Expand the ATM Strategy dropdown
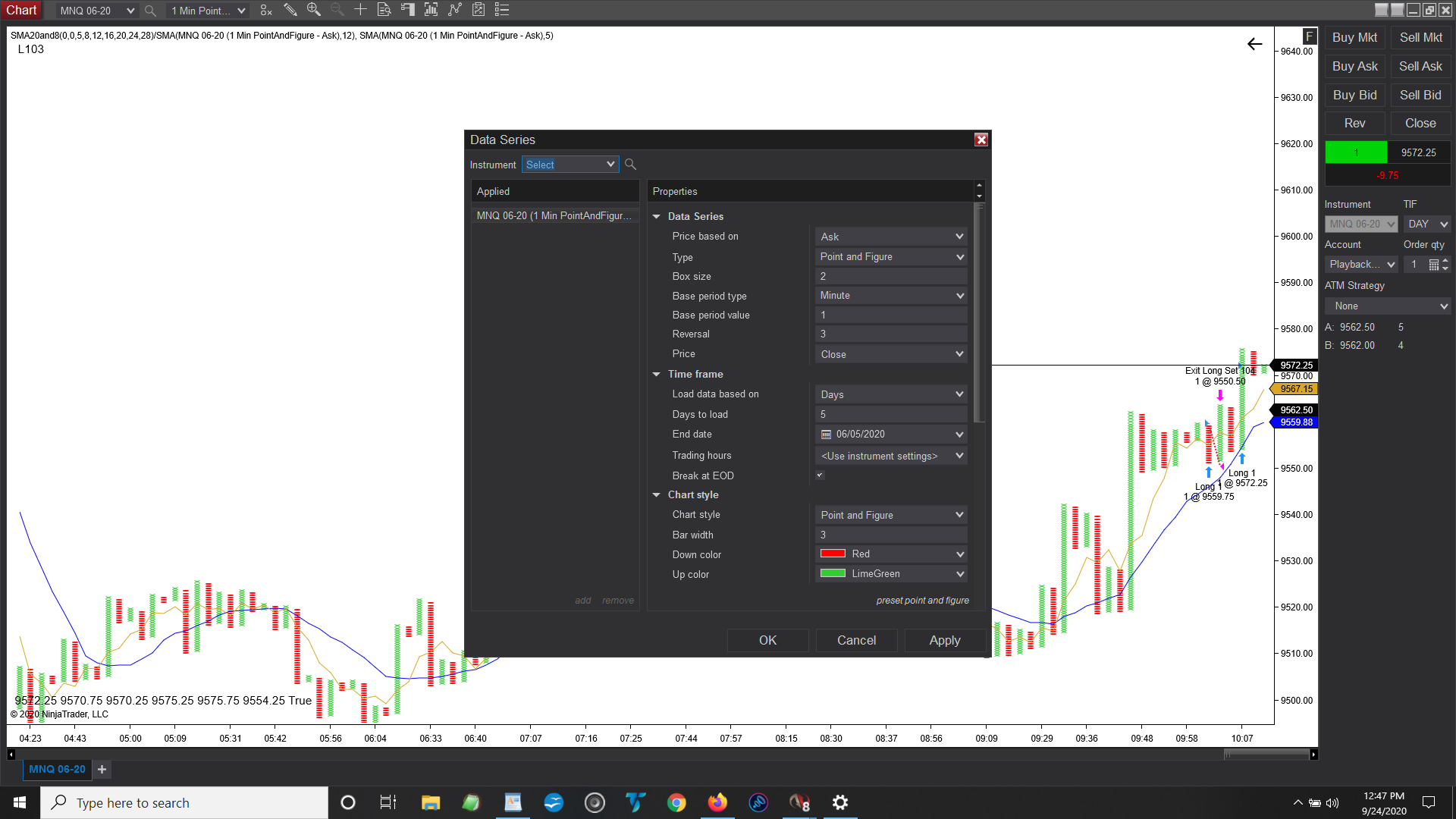Image resolution: width=1456 pixels, height=819 pixels. coord(1388,306)
